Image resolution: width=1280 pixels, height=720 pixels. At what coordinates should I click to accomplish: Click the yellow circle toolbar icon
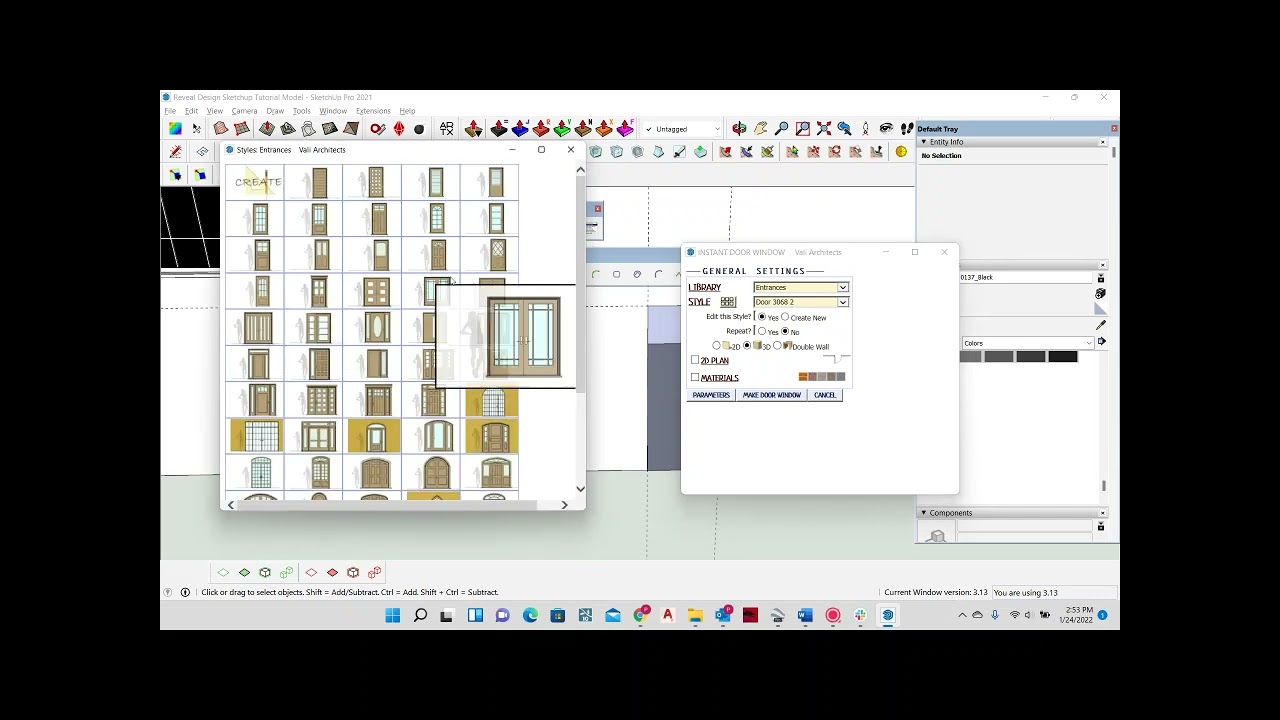click(901, 152)
